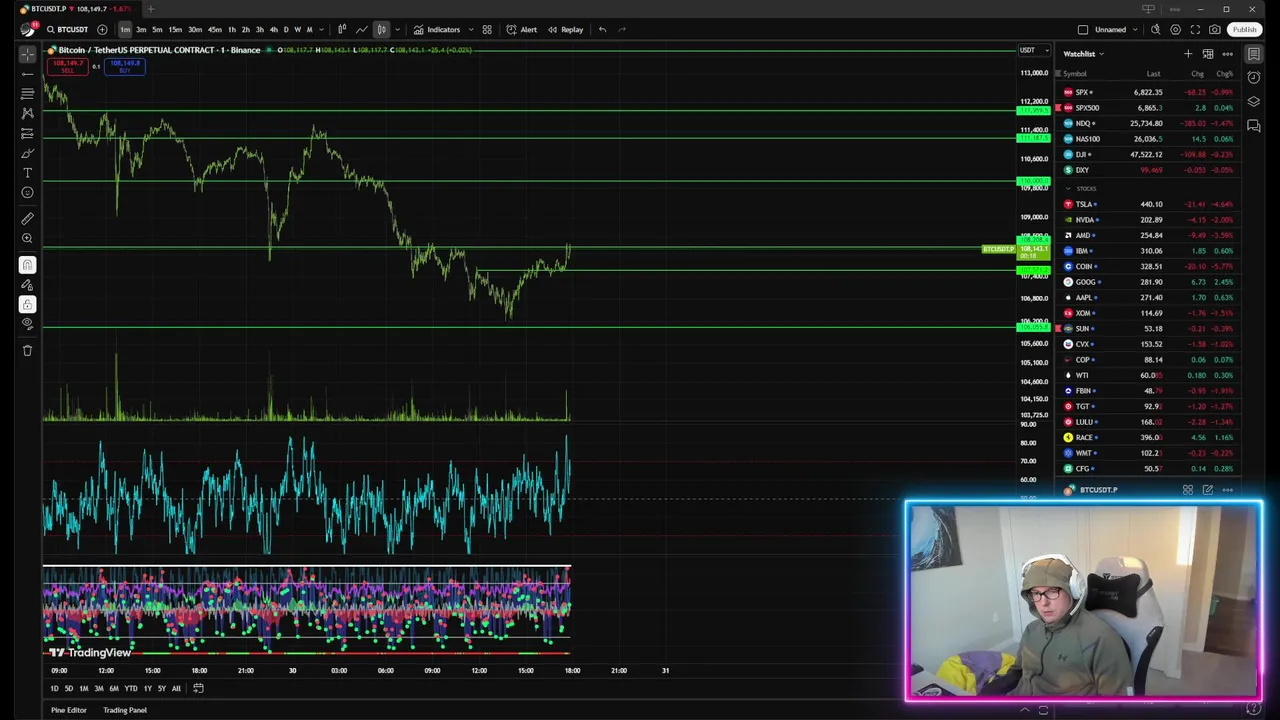Open the object tree layers panel icon
Screen dimensions: 1280x720
[1254, 102]
